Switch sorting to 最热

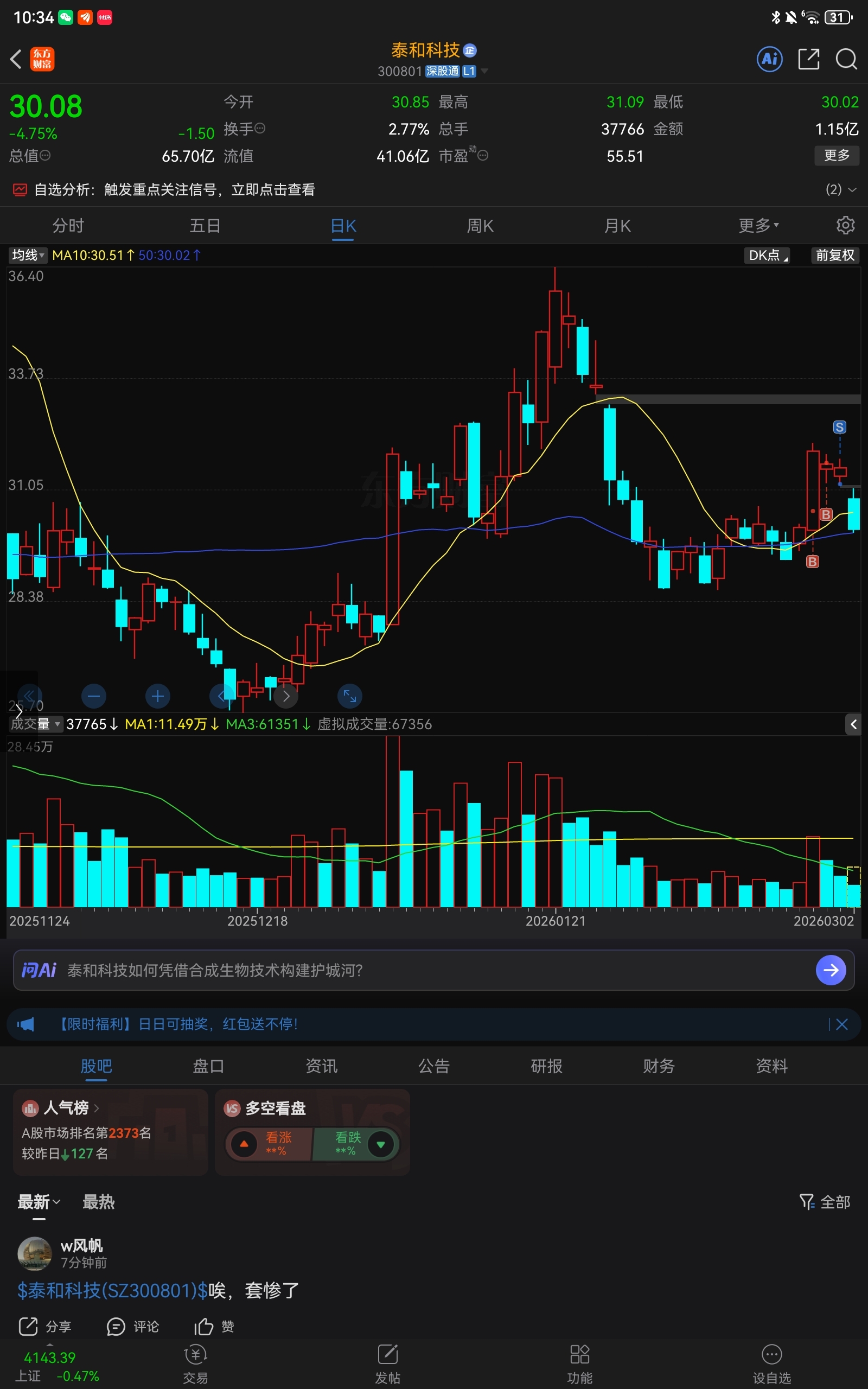coord(98,1201)
